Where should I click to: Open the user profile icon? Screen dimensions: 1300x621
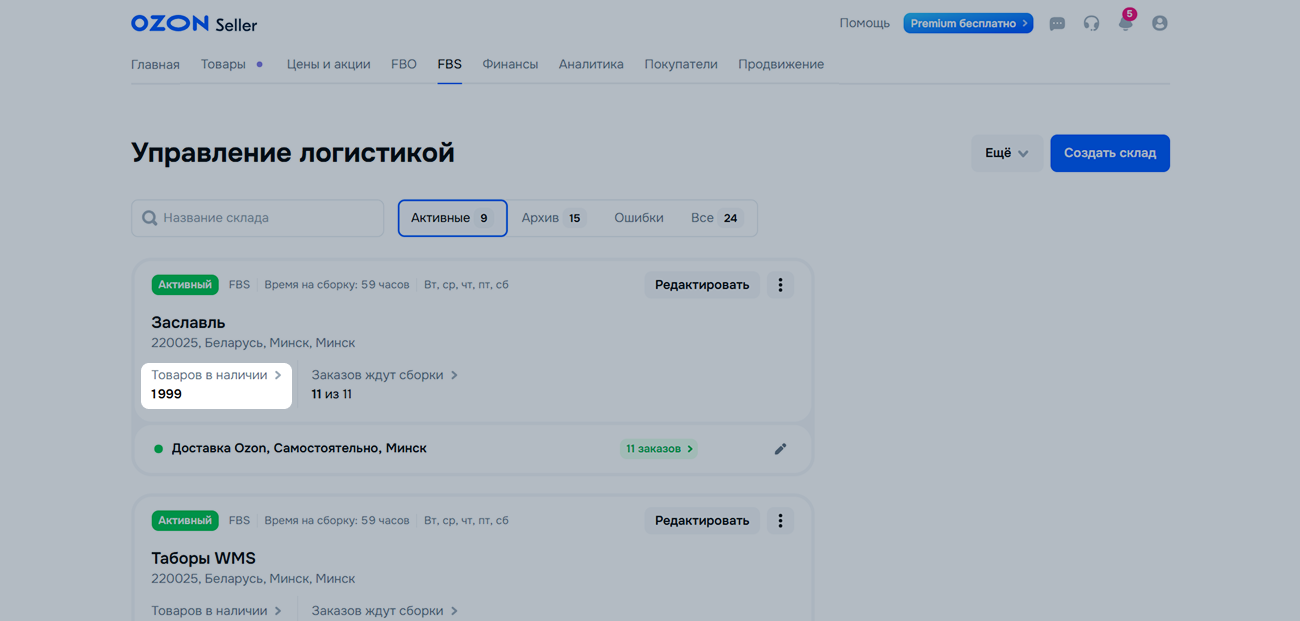pos(1159,23)
